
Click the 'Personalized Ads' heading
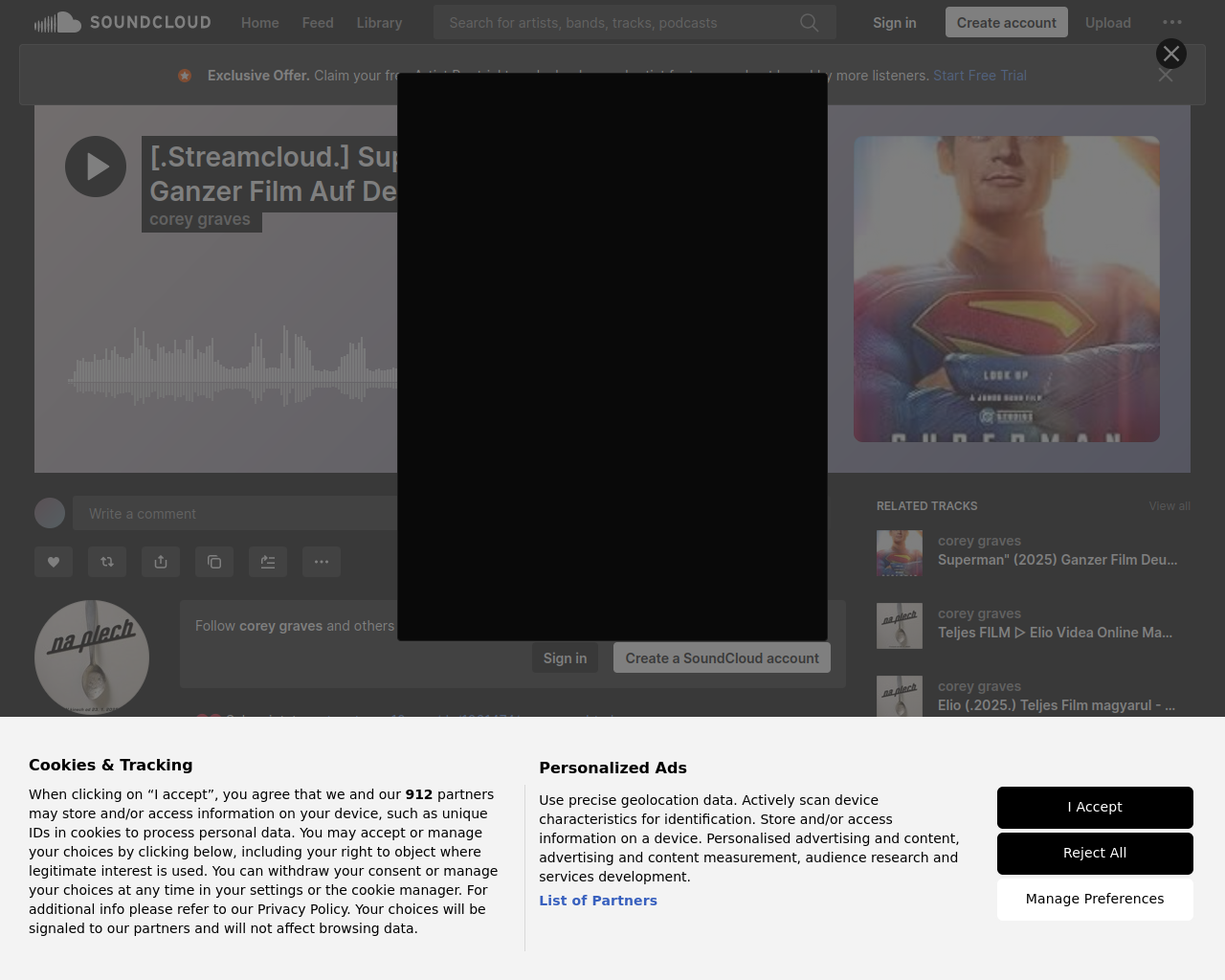[x=612, y=768]
